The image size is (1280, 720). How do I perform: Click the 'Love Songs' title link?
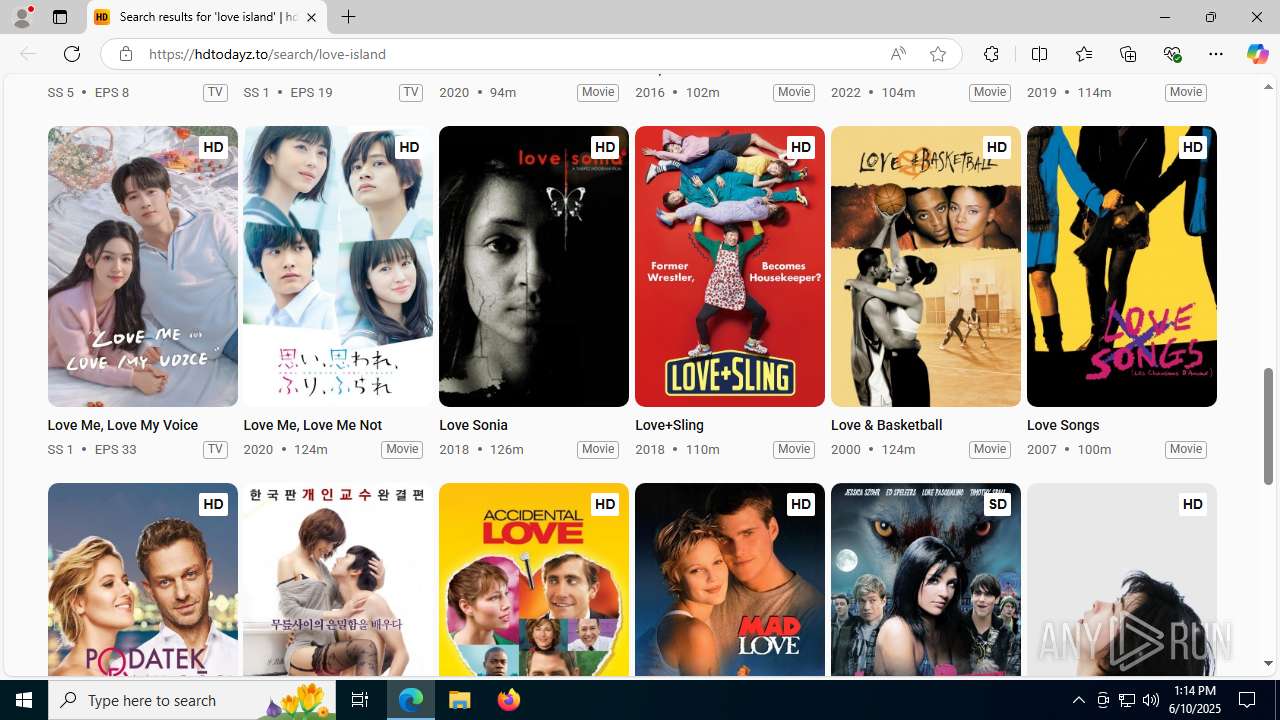[x=1063, y=425]
